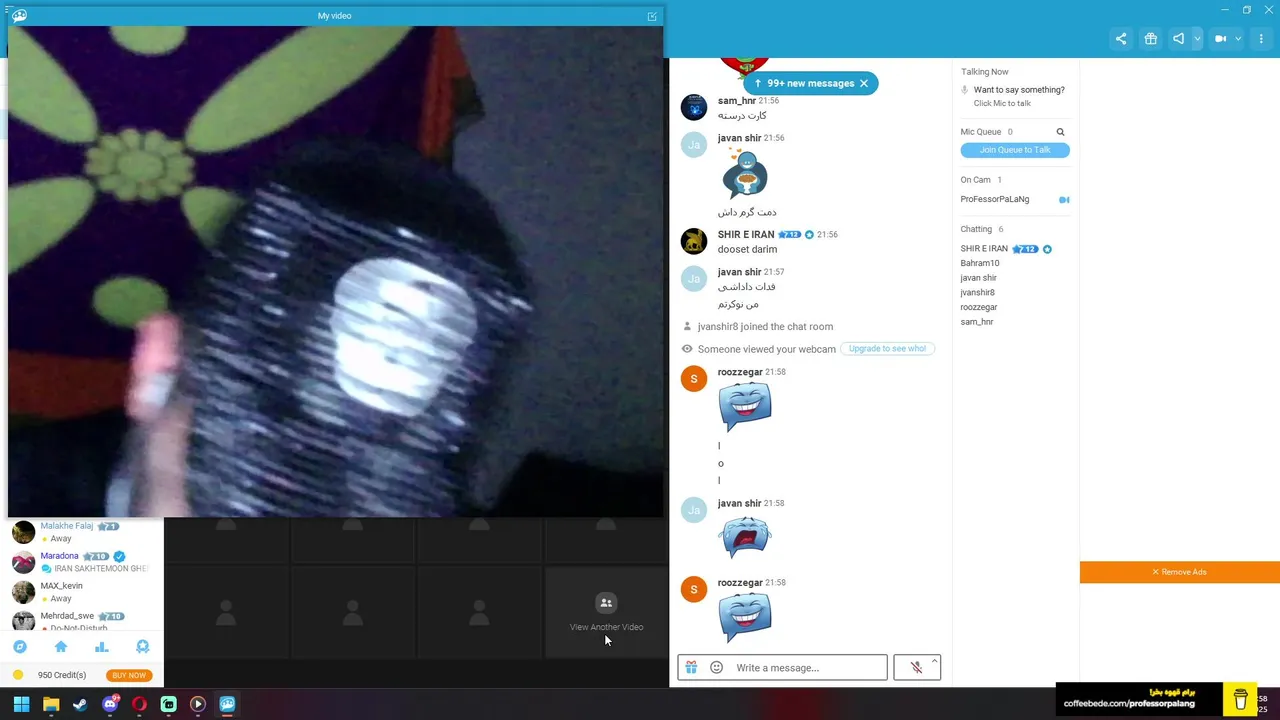Image resolution: width=1280 pixels, height=720 pixels.
Task: Open the achievements badge tab
Action: tap(142, 647)
